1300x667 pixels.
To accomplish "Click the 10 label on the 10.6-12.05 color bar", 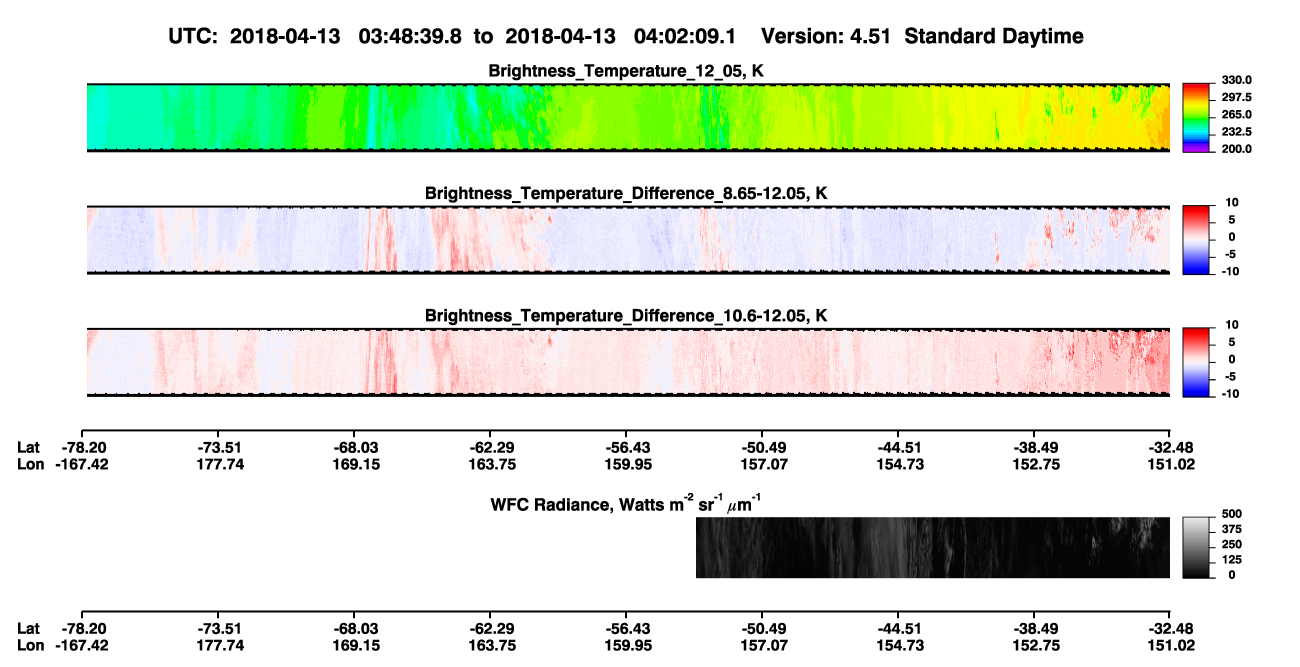I will point(1233,325).
